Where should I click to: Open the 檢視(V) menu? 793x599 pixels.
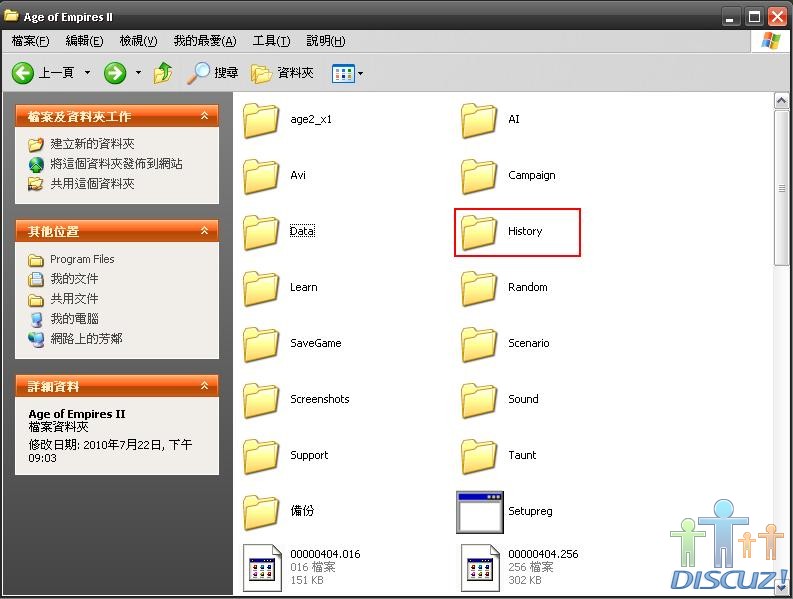click(138, 41)
